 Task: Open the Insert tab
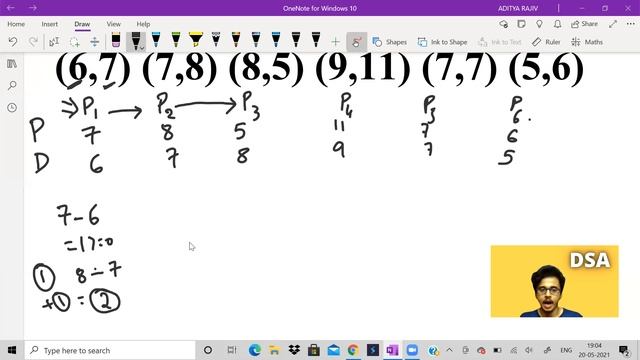(x=50, y=24)
